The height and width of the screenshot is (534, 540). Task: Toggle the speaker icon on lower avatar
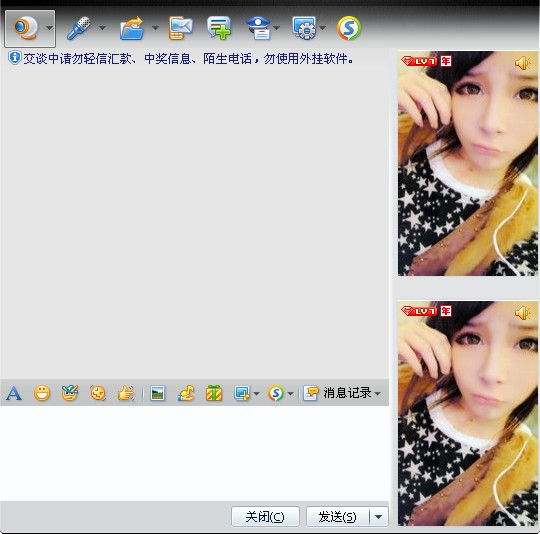(523, 313)
